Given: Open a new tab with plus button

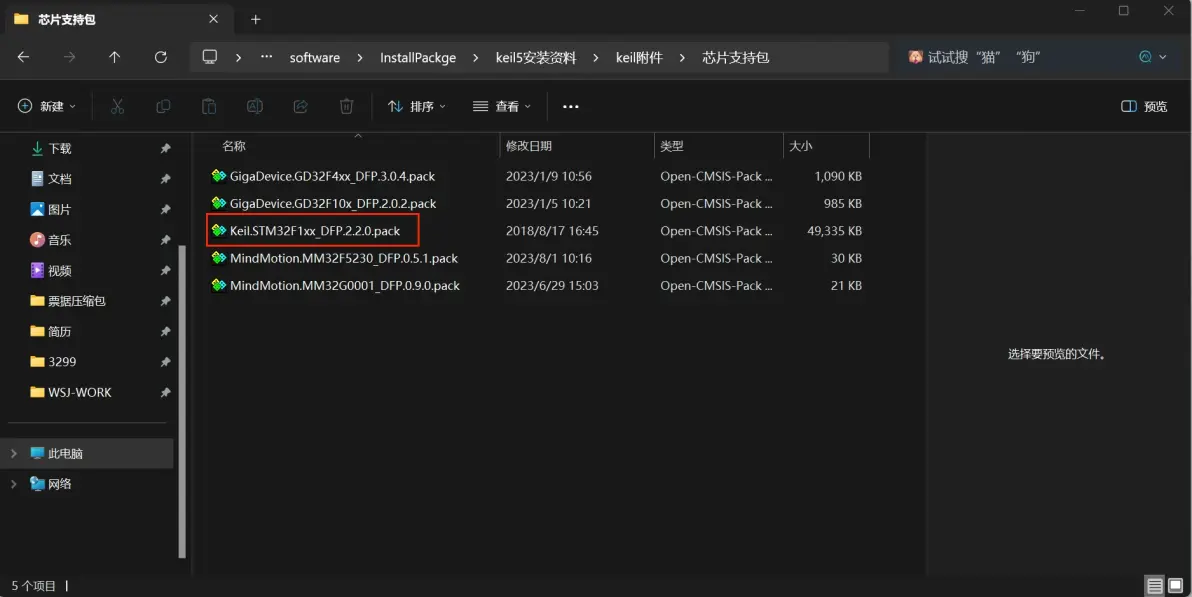Looking at the screenshot, I should click(x=256, y=19).
